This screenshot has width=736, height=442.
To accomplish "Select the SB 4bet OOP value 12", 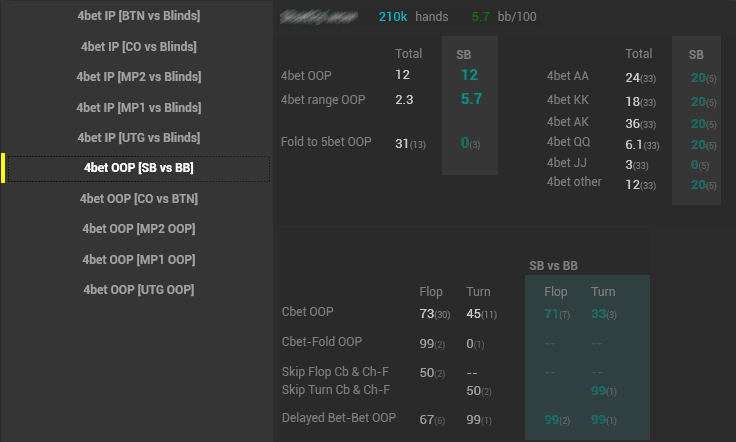I will [x=469, y=75].
